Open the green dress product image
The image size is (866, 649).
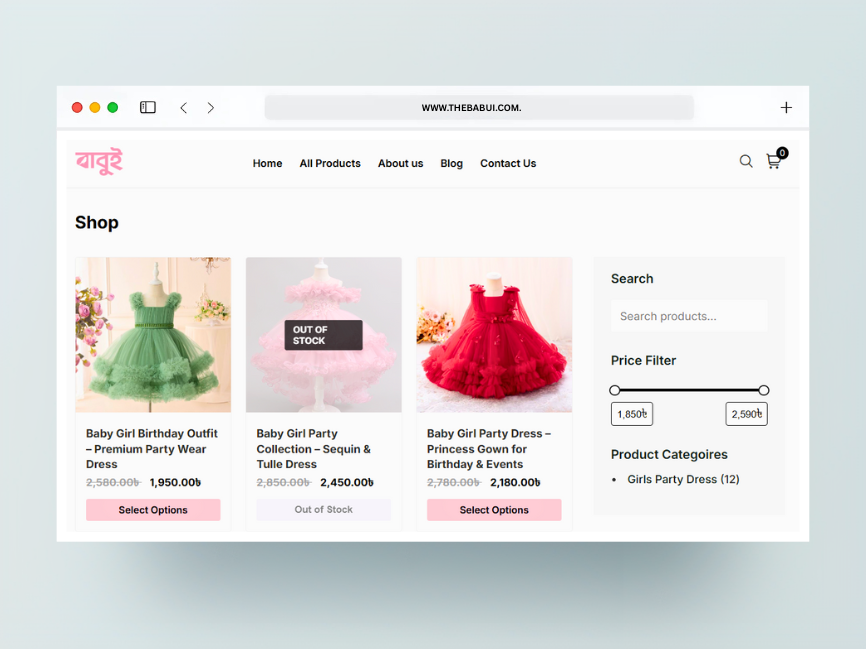(x=153, y=335)
